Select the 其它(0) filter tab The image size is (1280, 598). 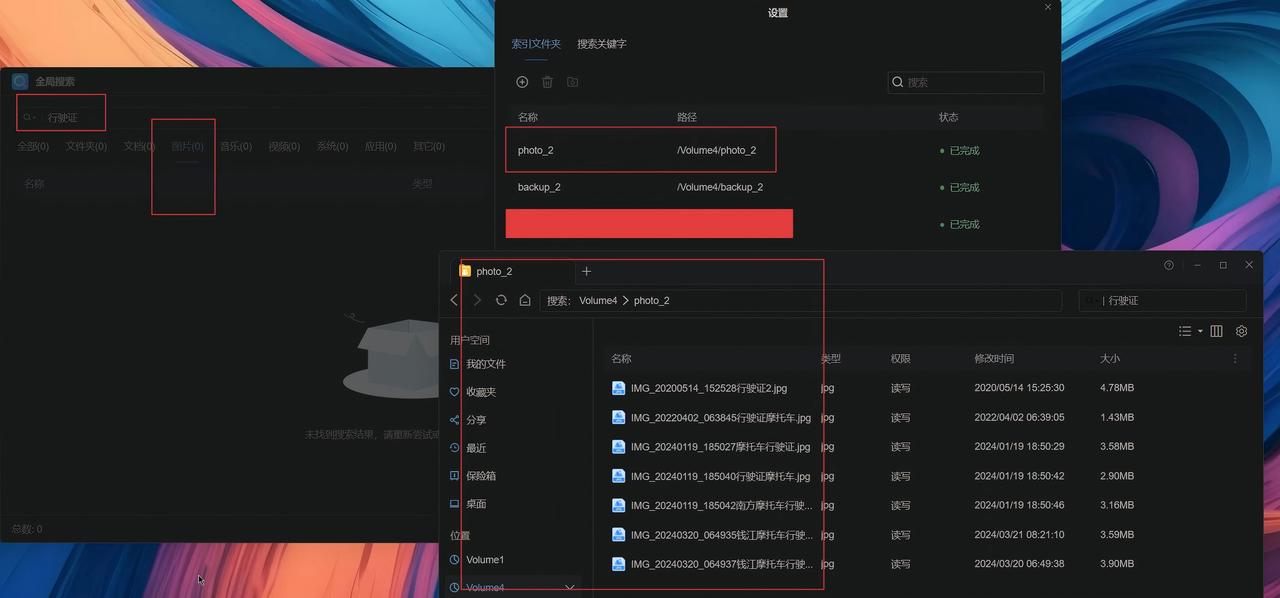[x=429, y=146]
